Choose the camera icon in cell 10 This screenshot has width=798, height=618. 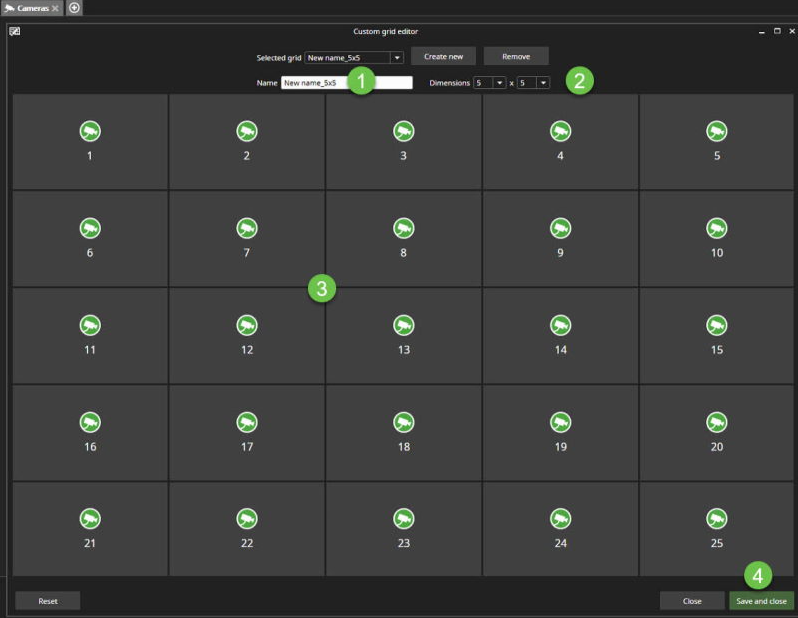click(x=717, y=228)
